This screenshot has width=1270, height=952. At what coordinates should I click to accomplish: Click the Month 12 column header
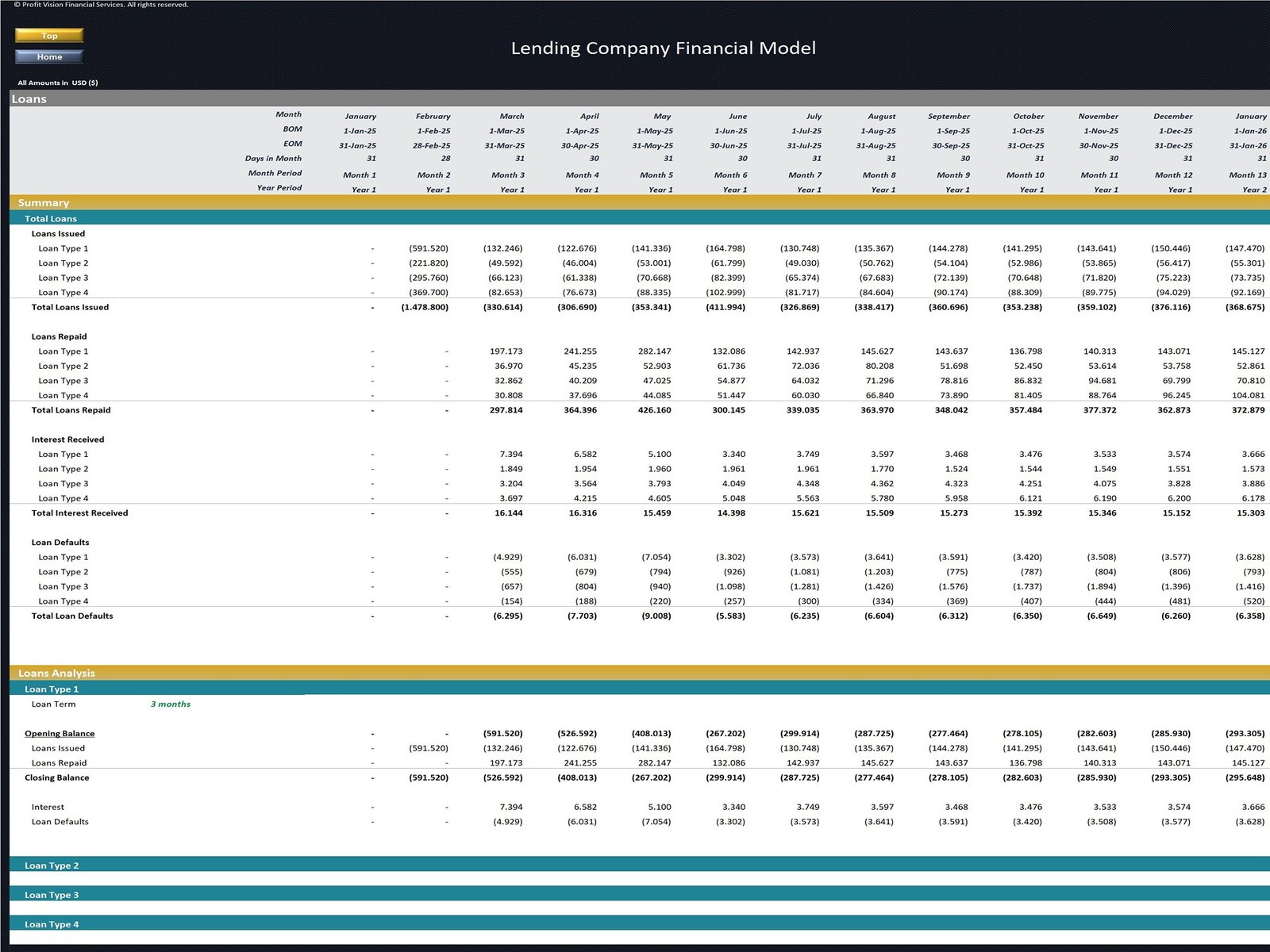pyautogui.click(x=1173, y=175)
